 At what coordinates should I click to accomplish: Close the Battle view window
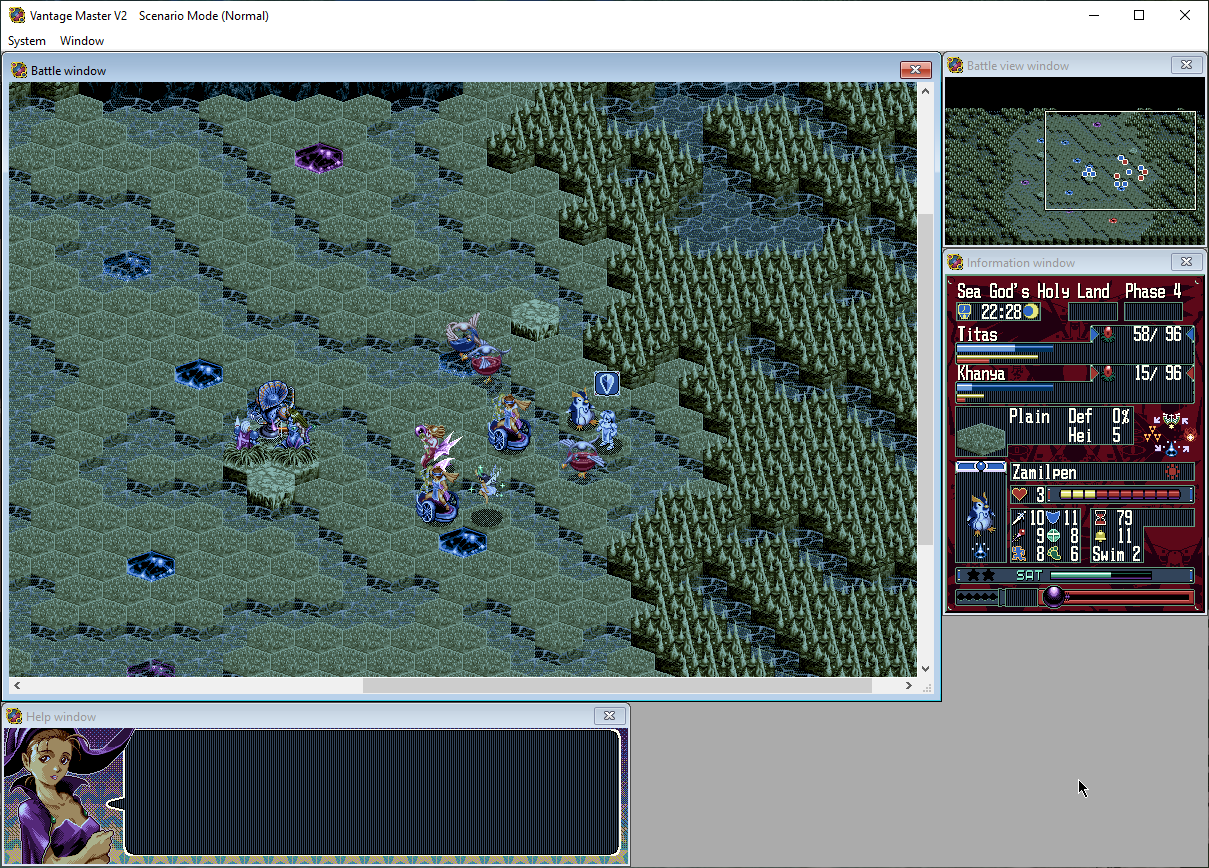tap(1186, 65)
